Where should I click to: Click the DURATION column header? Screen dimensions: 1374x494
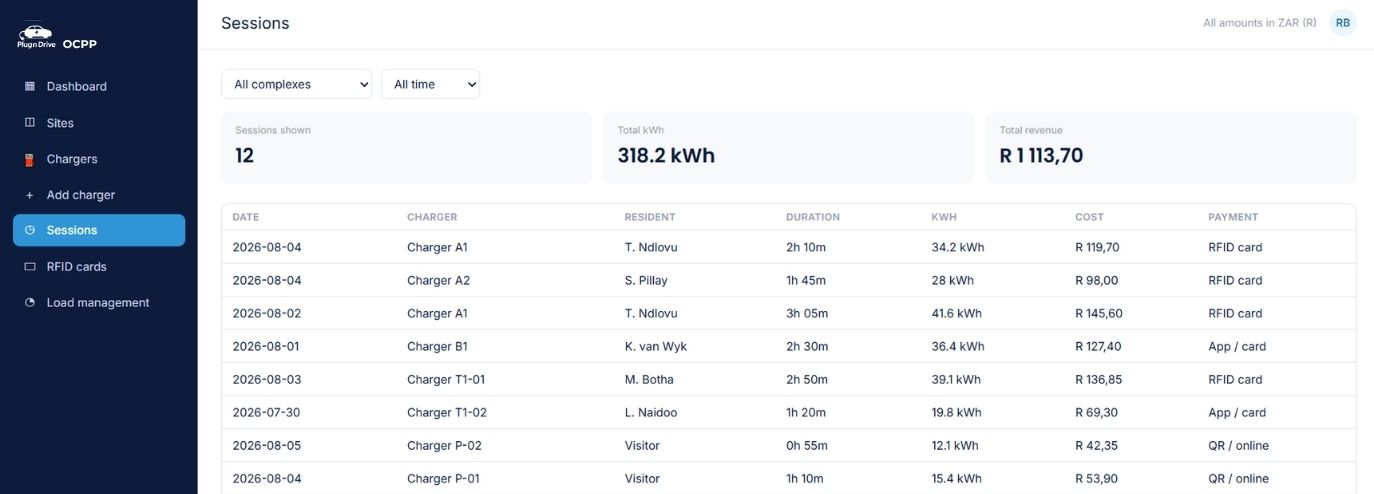click(813, 217)
